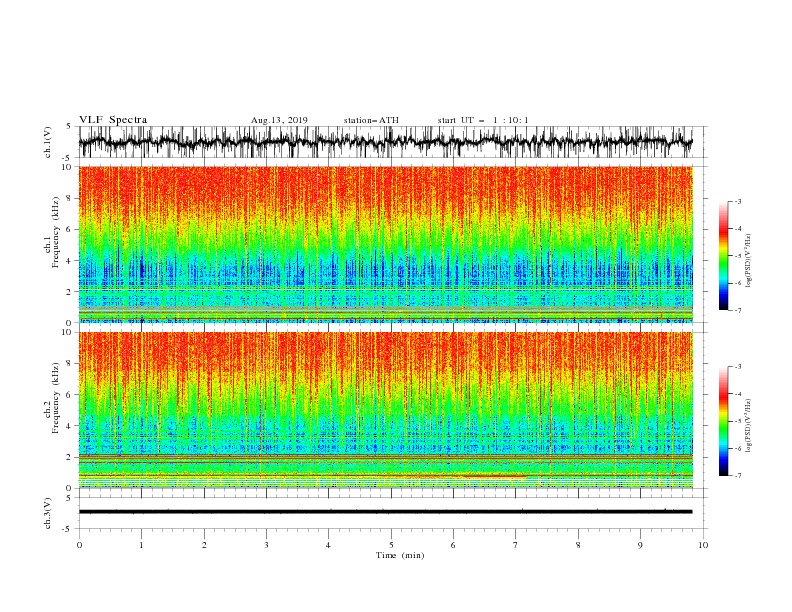Click the "4" frequency tick of ch.2 spectrogram
This screenshot has height=612, width=792.
pyautogui.click(x=69, y=426)
